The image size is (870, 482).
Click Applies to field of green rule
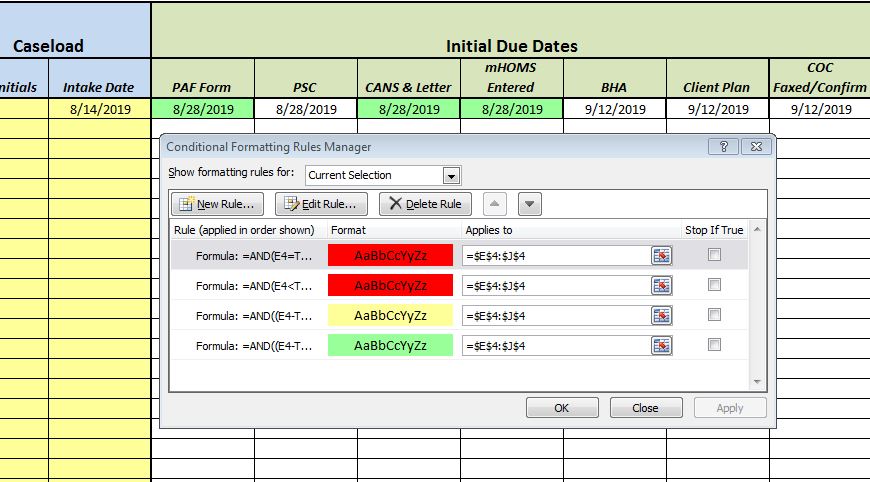[x=557, y=346]
